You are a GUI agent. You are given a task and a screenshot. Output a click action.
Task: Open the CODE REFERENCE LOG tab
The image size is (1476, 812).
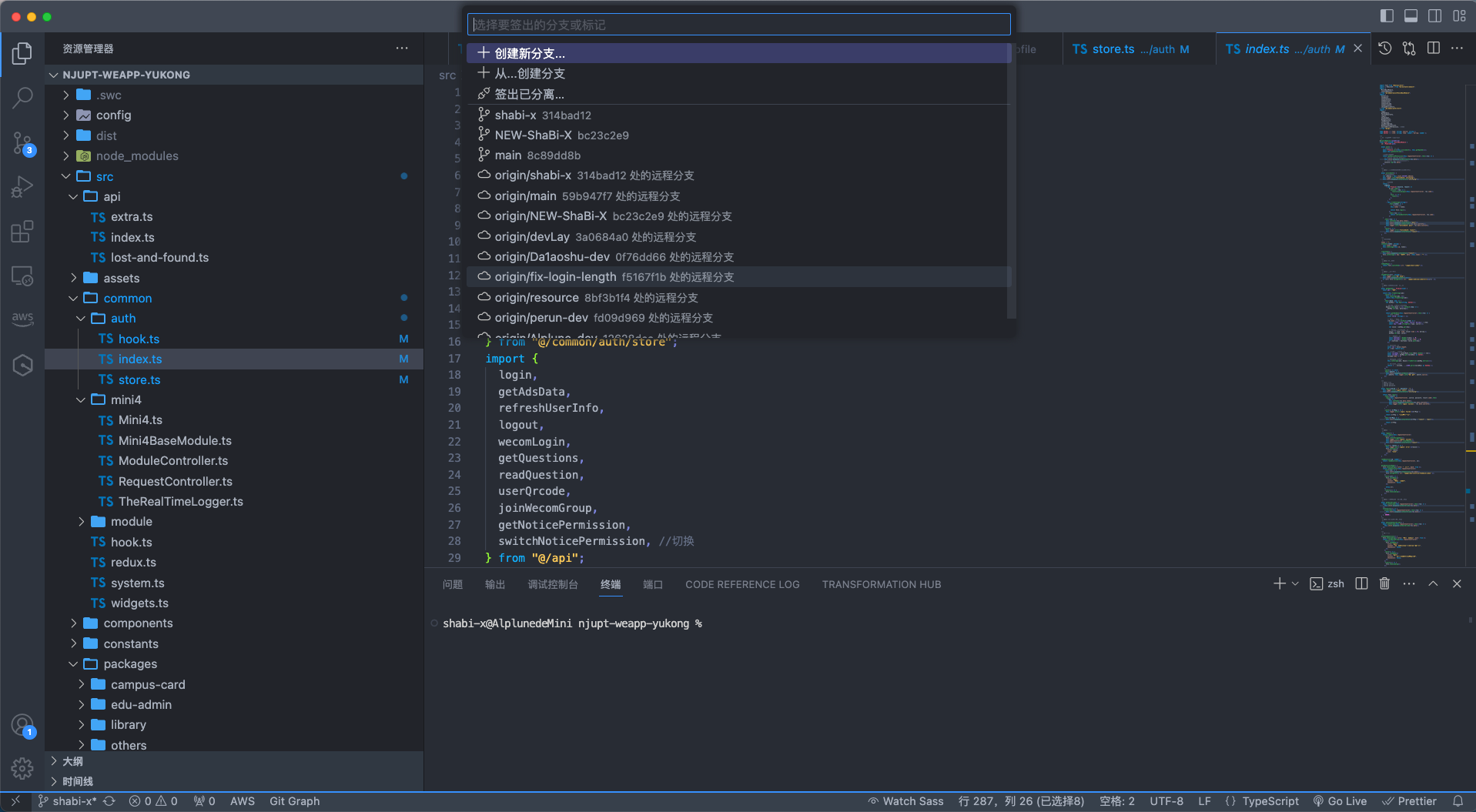pyautogui.click(x=742, y=584)
